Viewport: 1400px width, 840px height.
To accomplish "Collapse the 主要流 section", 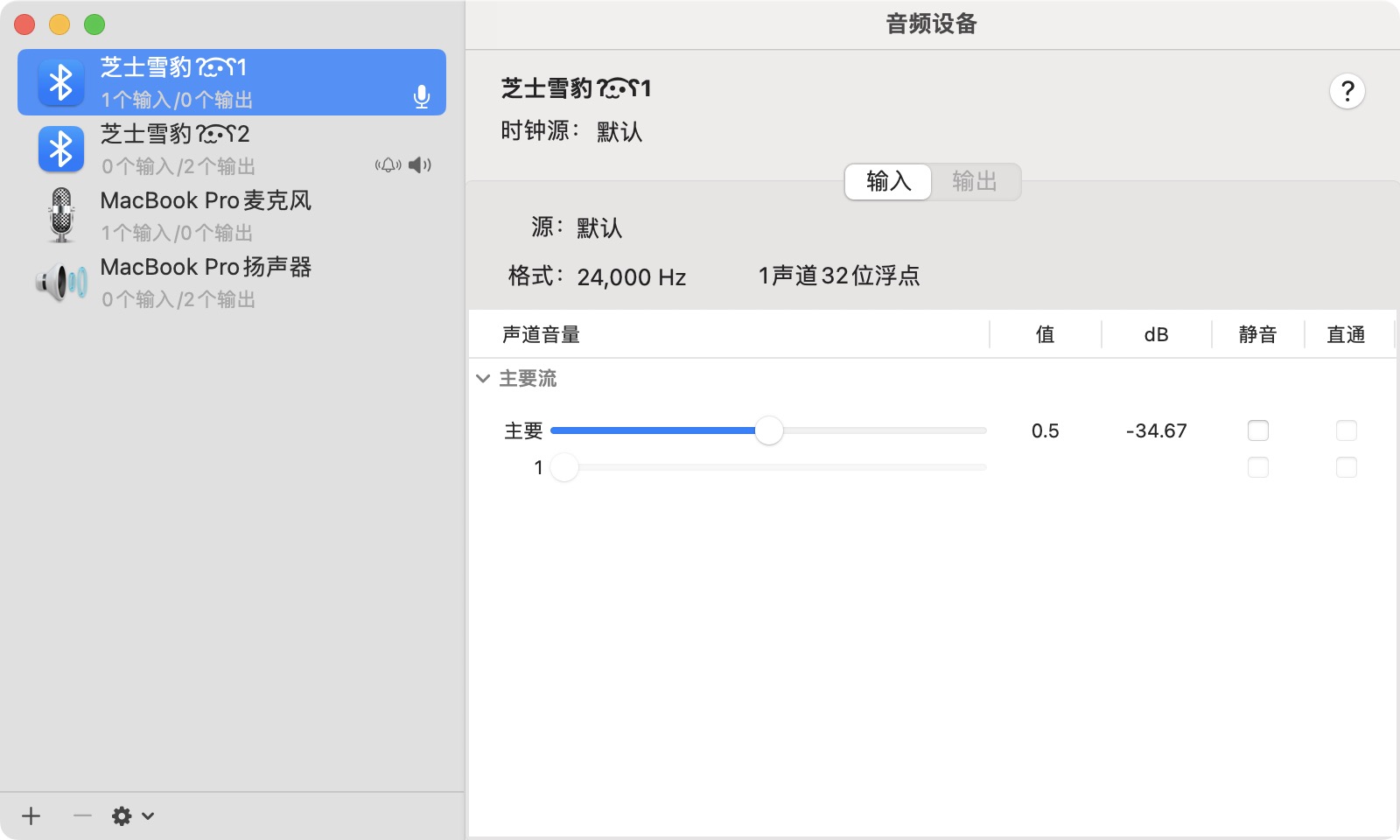I will pyautogui.click(x=483, y=379).
